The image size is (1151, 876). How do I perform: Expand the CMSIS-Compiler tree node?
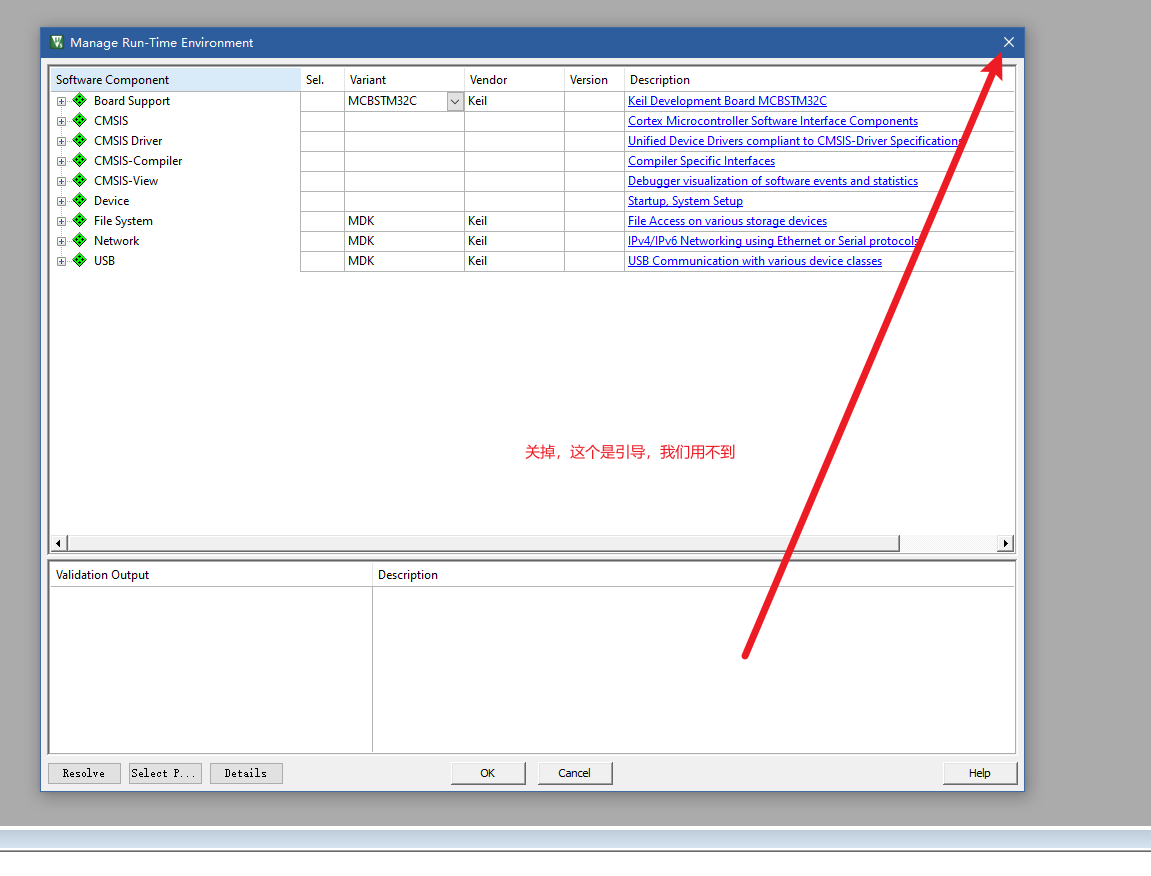pyautogui.click(x=62, y=161)
